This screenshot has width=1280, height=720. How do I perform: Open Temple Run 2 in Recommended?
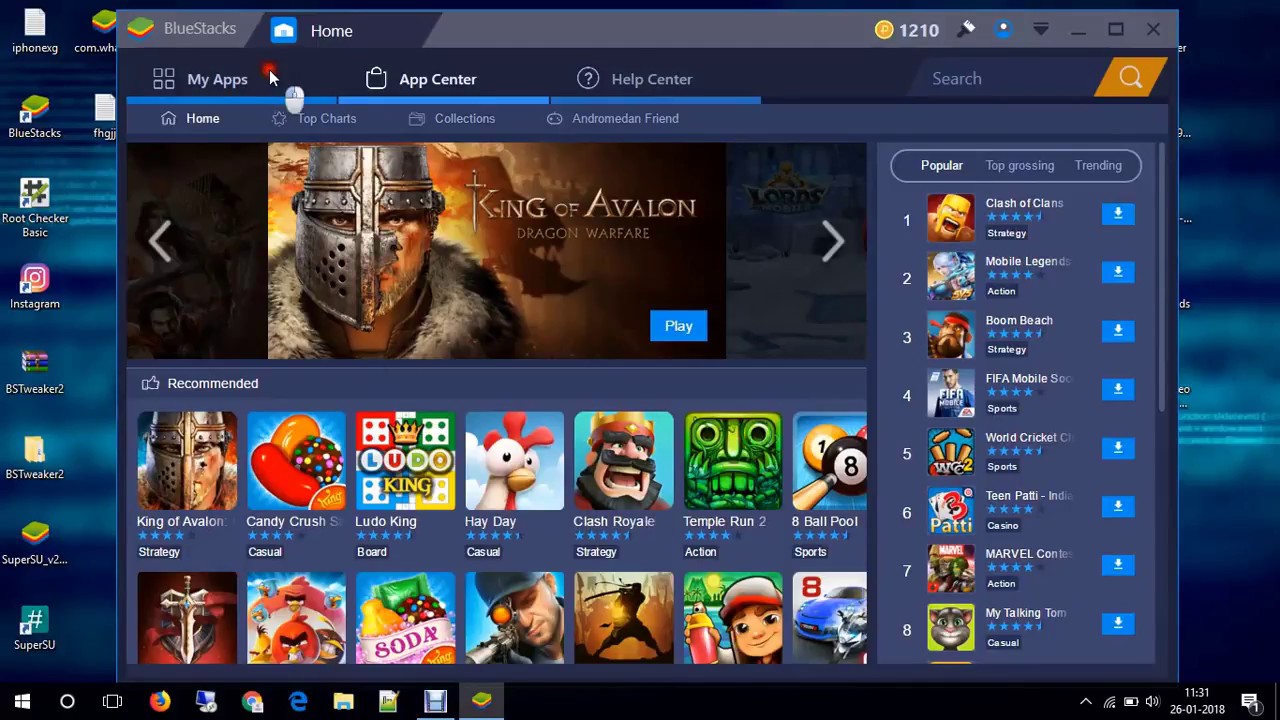click(733, 461)
